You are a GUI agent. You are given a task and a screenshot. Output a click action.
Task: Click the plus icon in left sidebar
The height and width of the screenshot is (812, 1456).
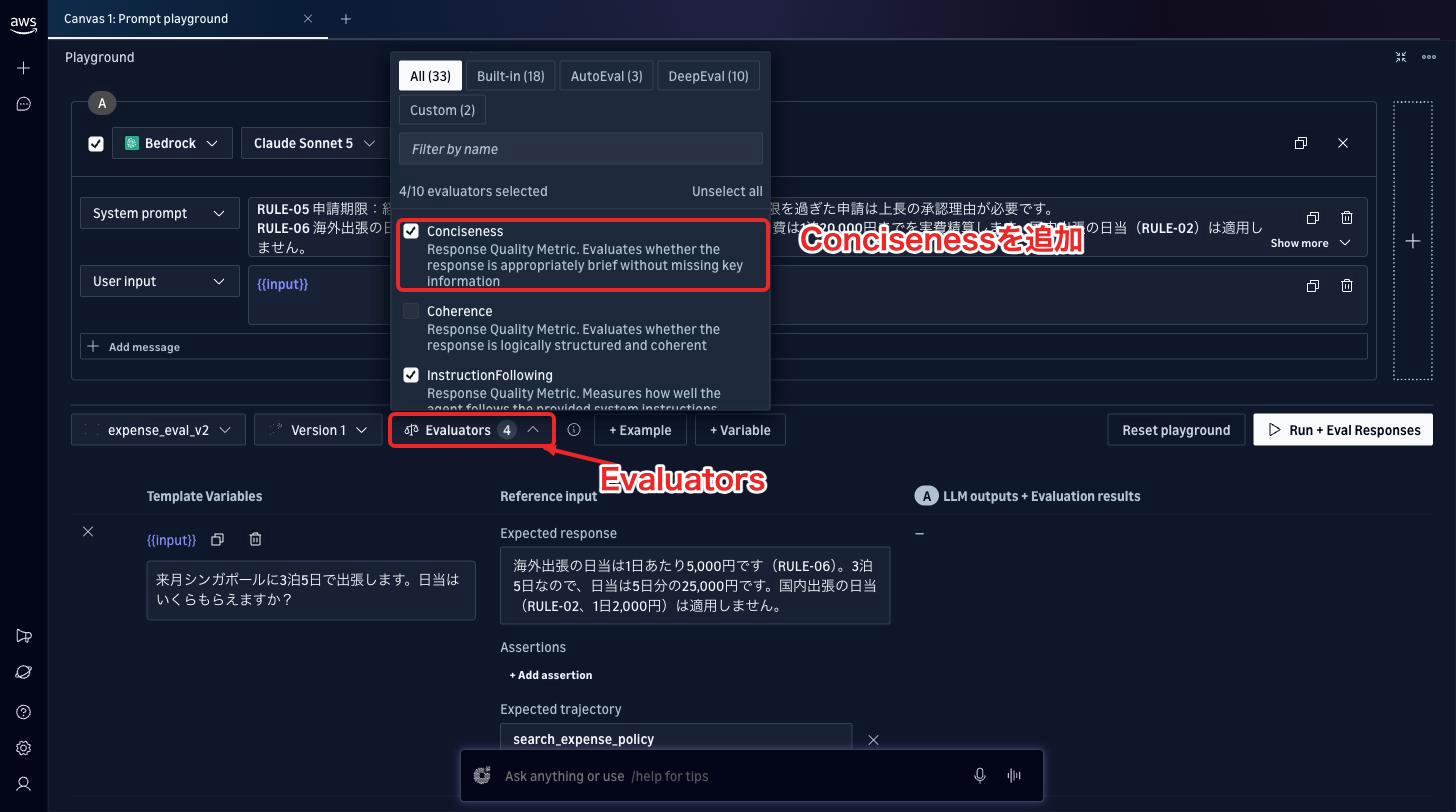pyautogui.click(x=24, y=68)
